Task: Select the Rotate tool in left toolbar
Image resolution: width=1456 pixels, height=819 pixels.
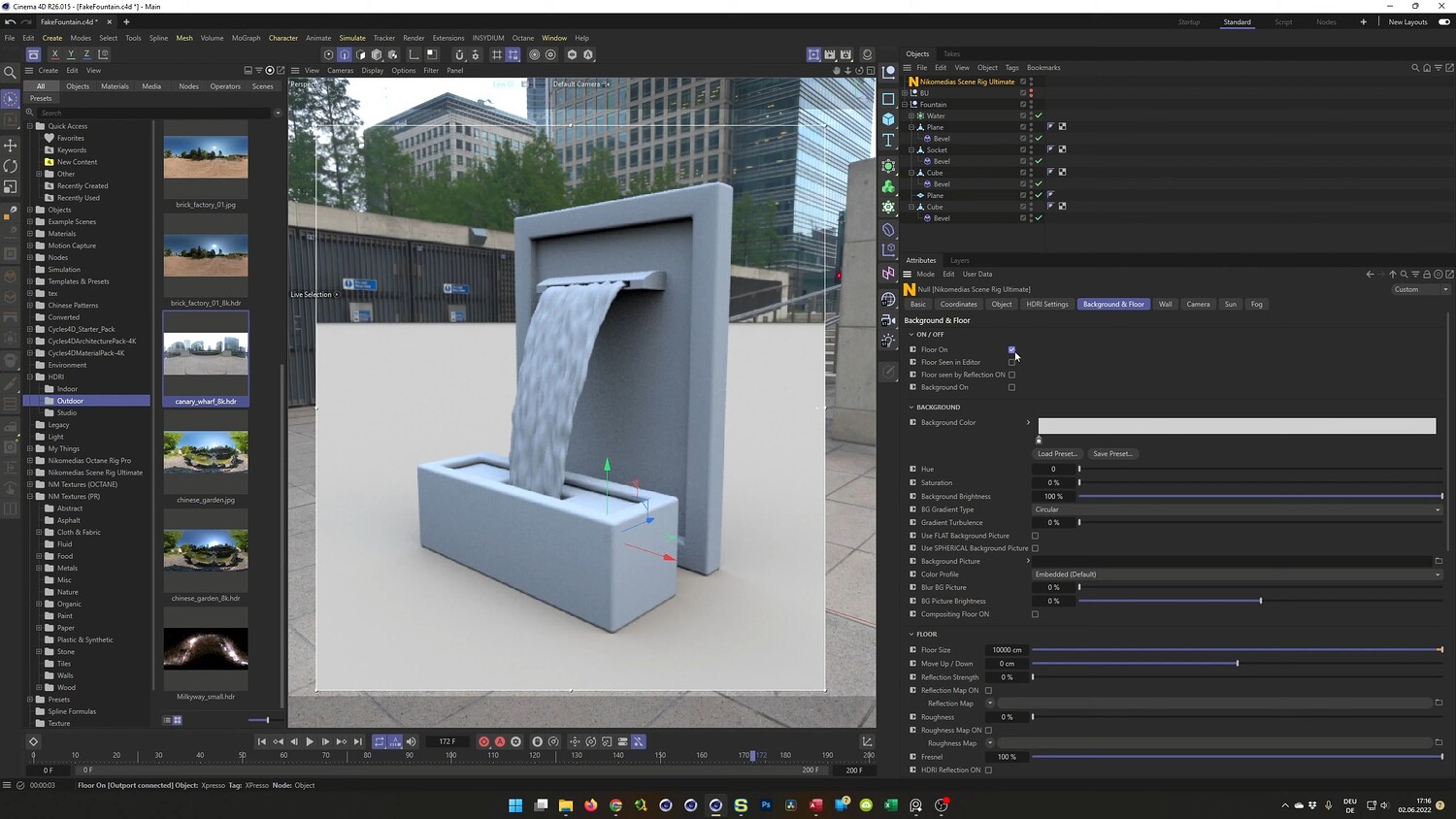Action: pyautogui.click(x=10, y=165)
